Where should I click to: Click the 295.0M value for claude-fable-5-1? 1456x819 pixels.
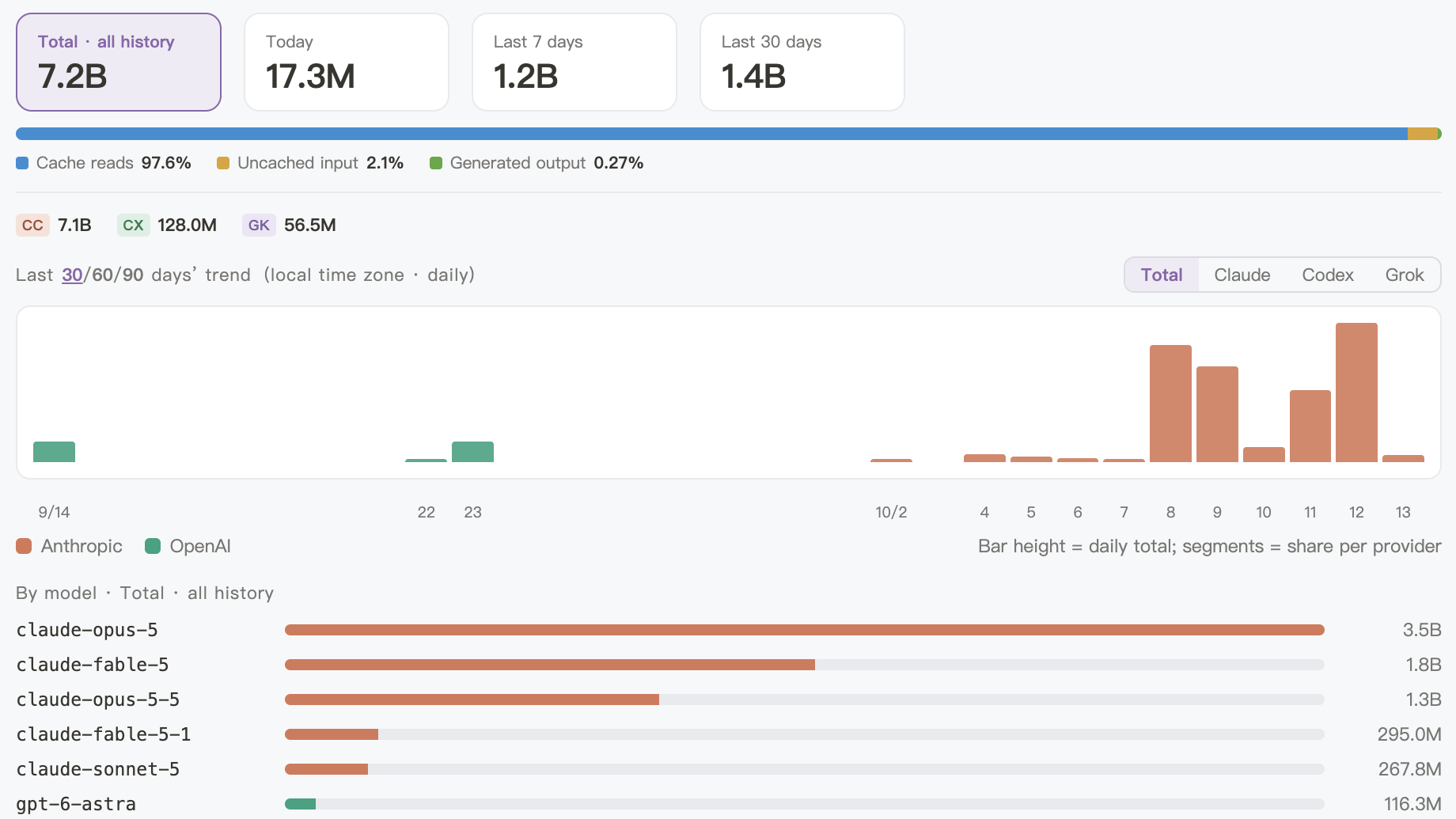coord(1409,734)
